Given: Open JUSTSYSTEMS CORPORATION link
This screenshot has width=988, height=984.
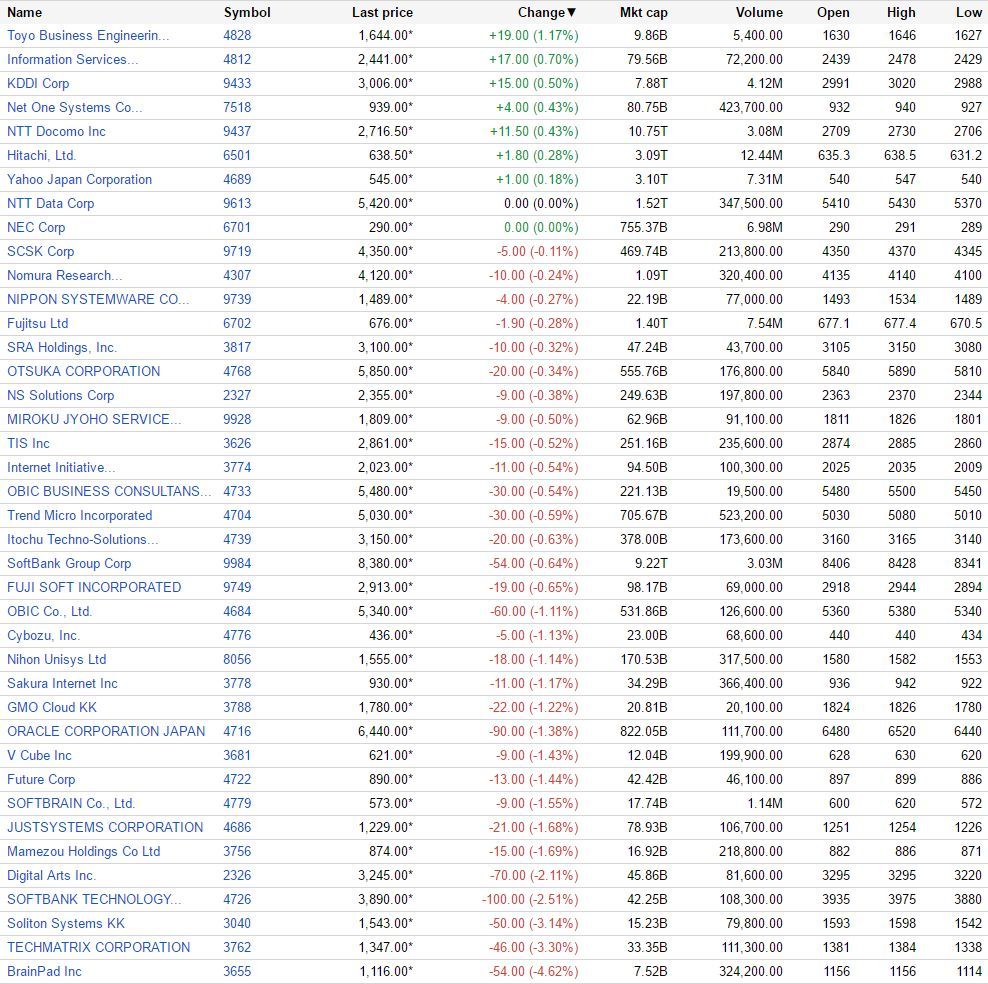Looking at the screenshot, I should 105,827.
